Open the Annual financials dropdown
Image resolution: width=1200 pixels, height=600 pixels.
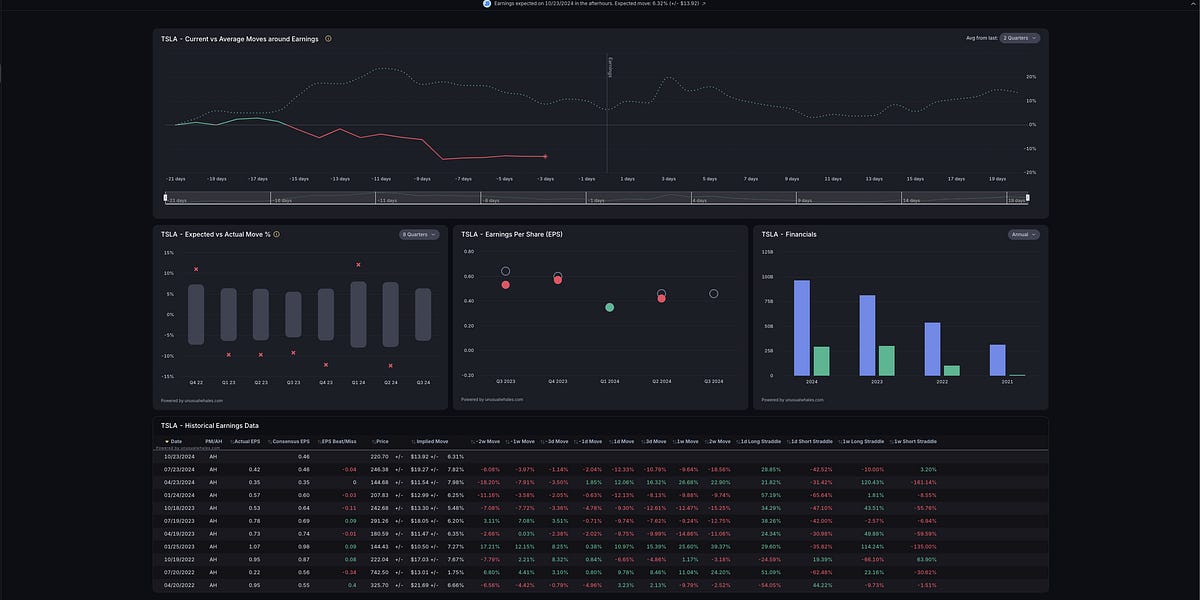coord(1024,234)
